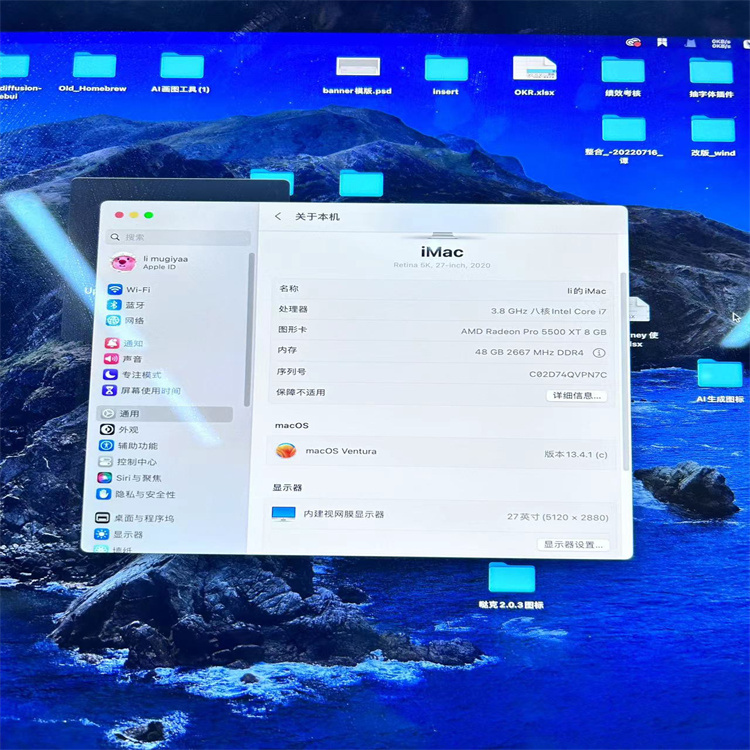
Task: Select the 通用 general gear item
Action: [x=165, y=414]
